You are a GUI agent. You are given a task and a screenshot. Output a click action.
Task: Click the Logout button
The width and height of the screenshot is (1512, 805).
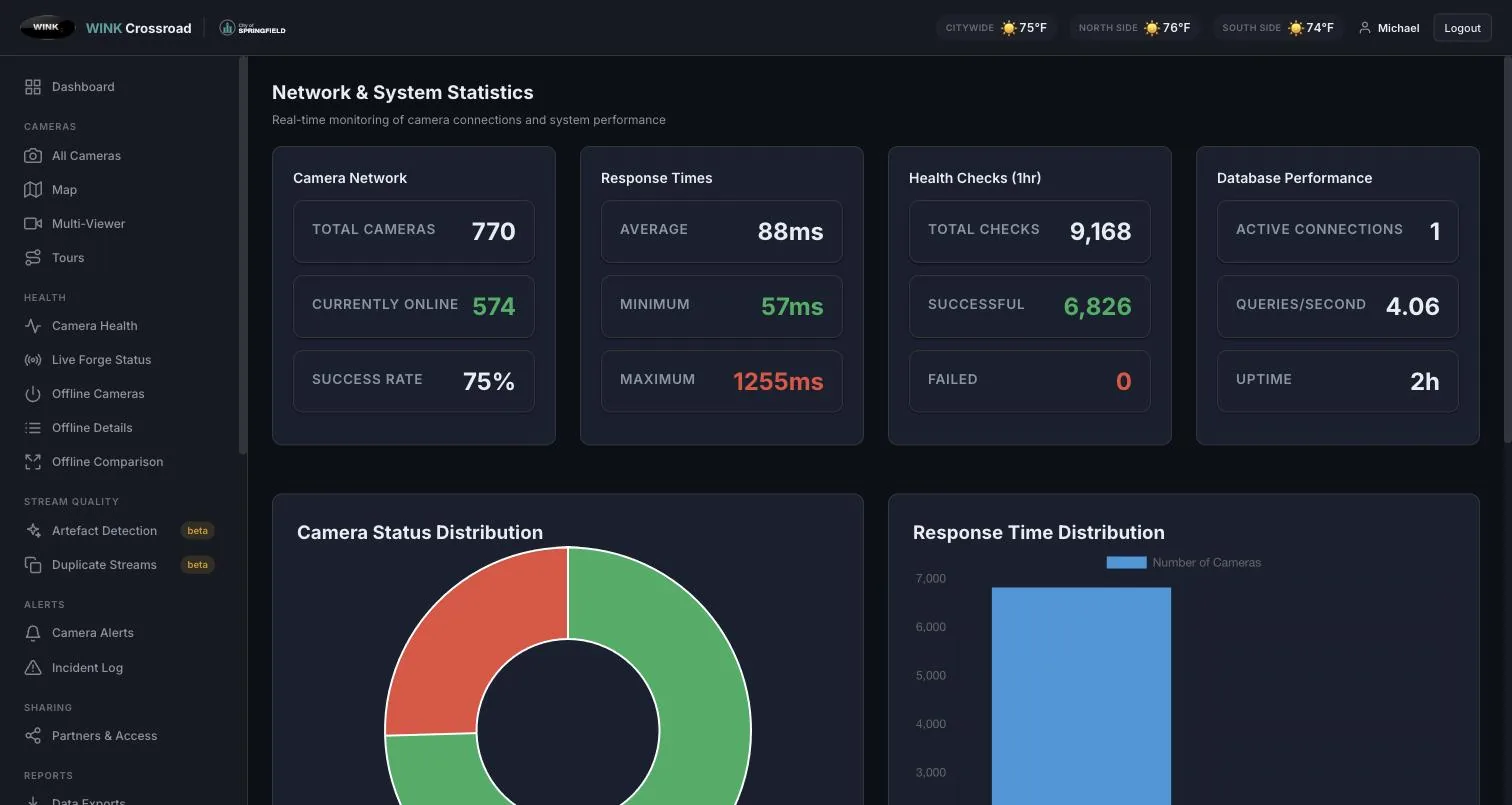(1462, 28)
